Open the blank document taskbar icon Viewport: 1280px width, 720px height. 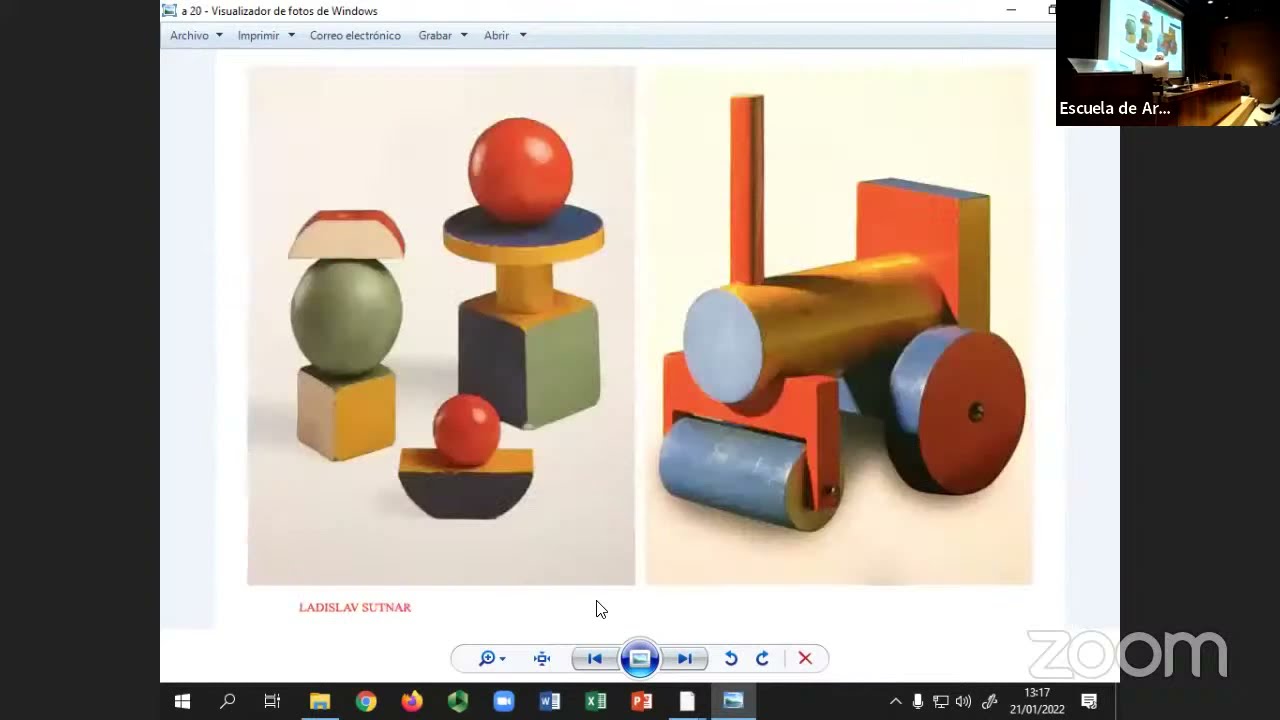click(687, 702)
